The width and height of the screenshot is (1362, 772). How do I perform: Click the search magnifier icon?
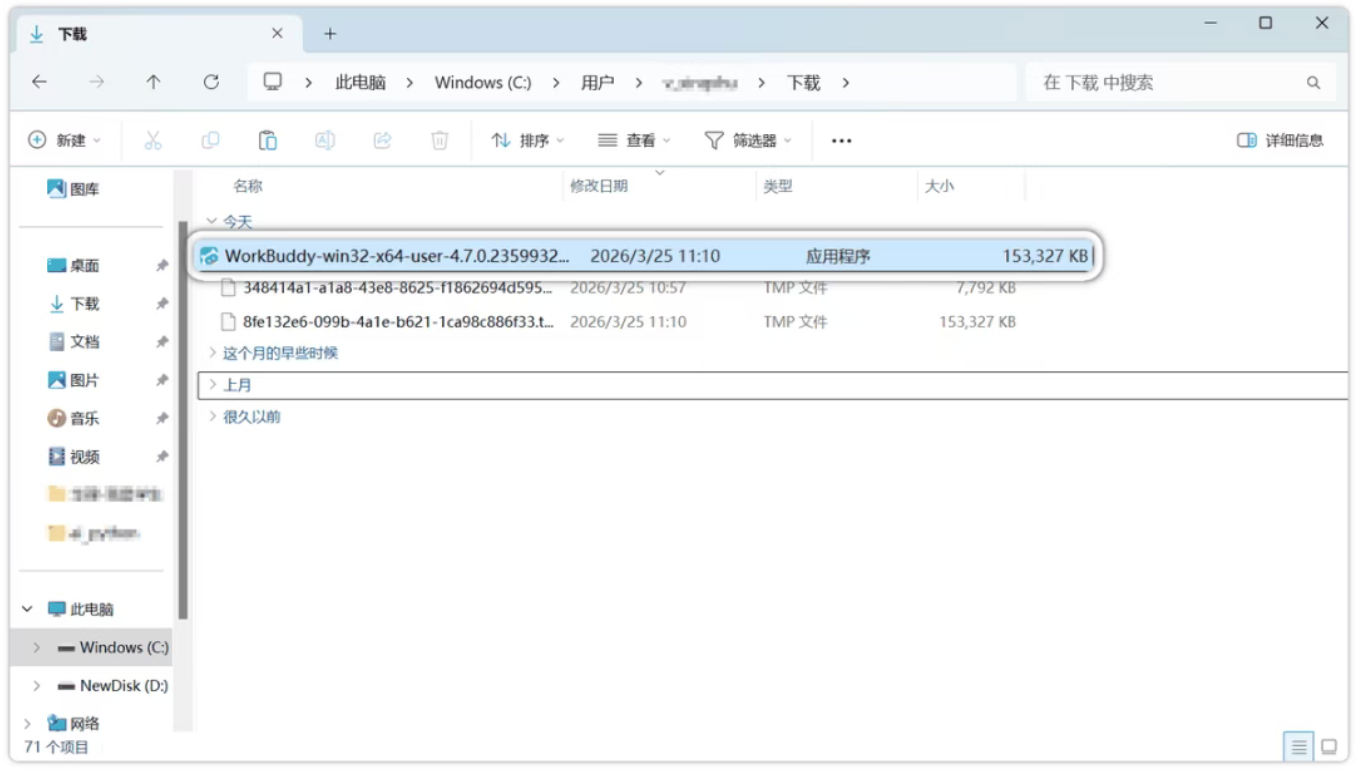pyautogui.click(x=1313, y=83)
